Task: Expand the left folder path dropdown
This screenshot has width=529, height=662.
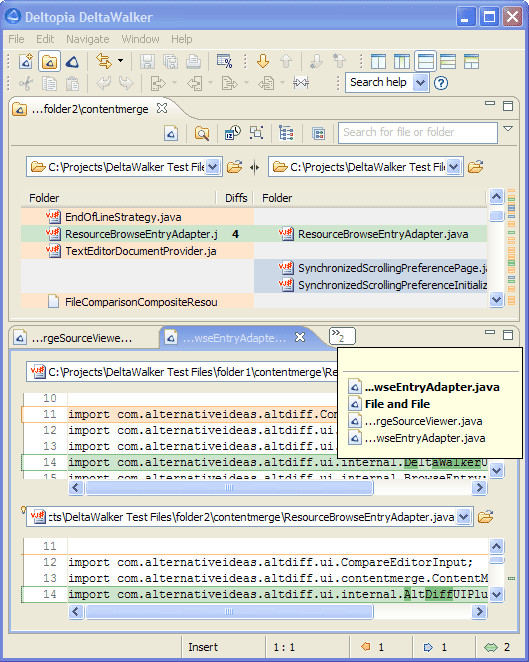Action: (213, 167)
